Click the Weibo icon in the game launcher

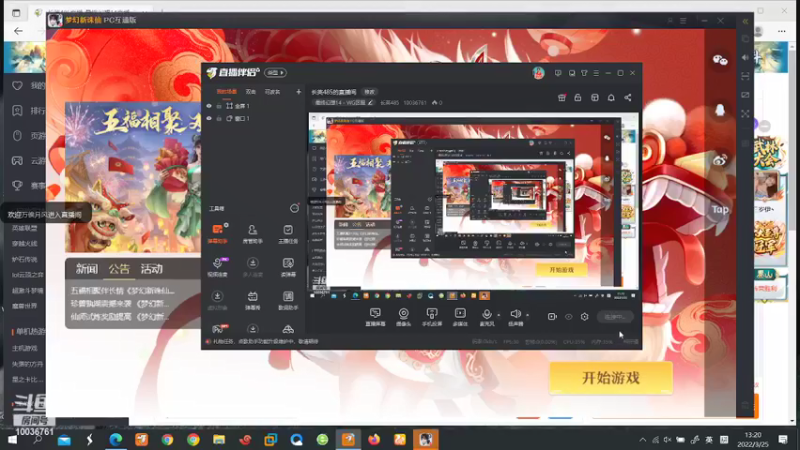(x=720, y=160)
